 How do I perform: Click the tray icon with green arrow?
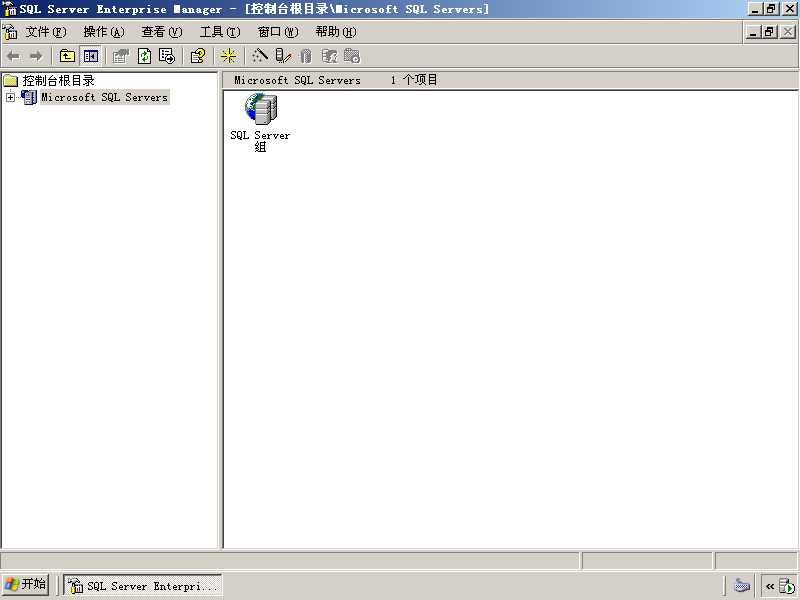coord(787,586)
